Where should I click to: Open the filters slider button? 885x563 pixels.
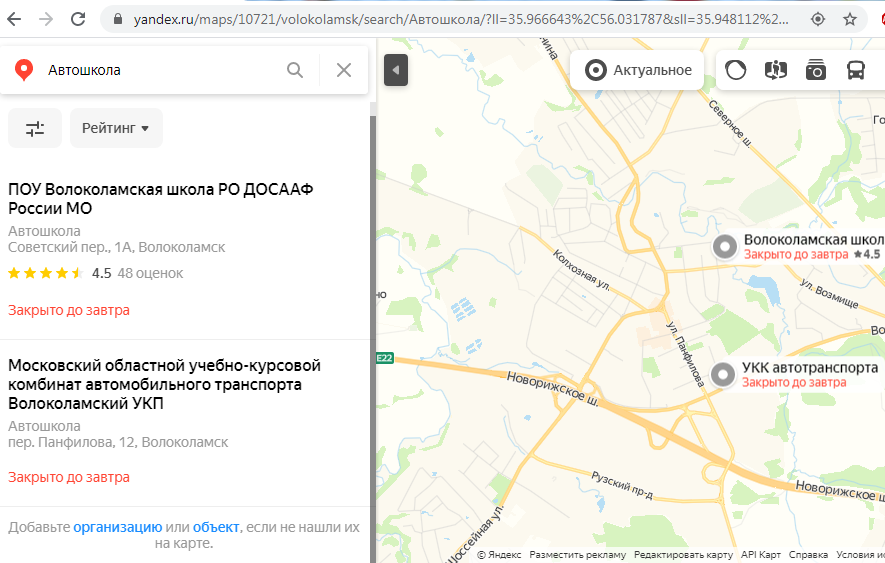35,128
